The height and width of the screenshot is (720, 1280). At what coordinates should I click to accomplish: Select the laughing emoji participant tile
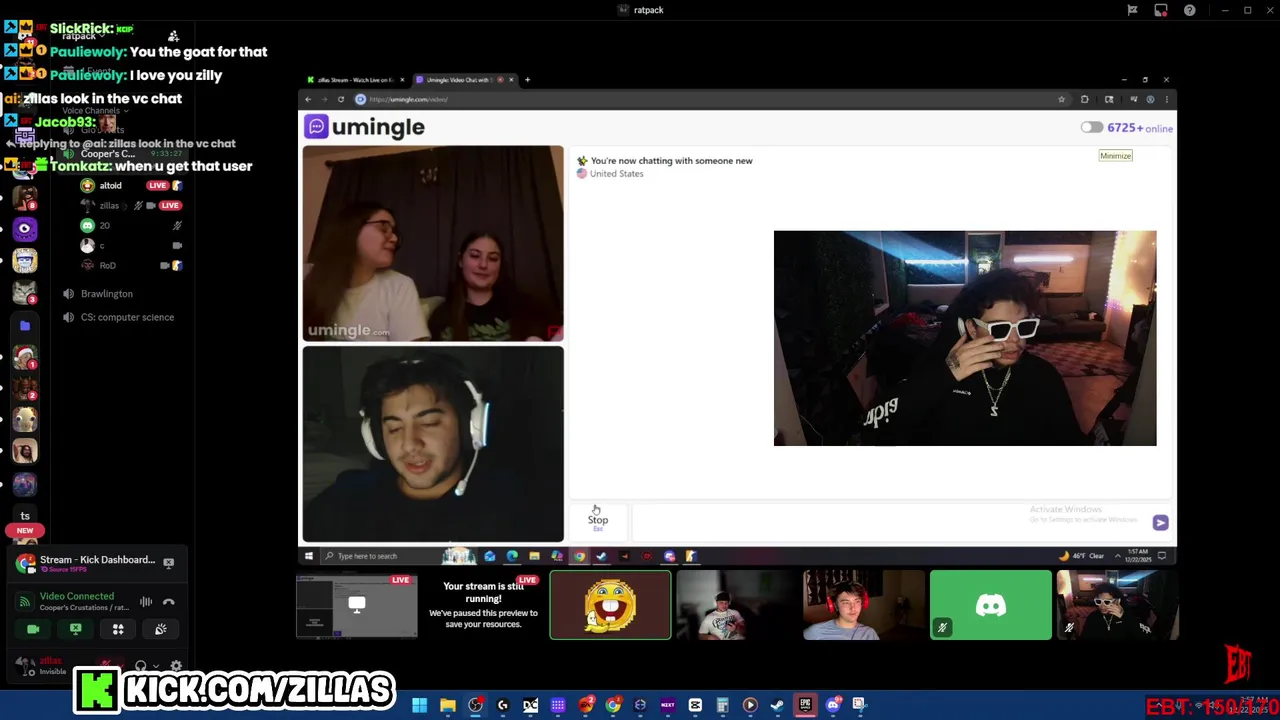[x=610, y=605]
